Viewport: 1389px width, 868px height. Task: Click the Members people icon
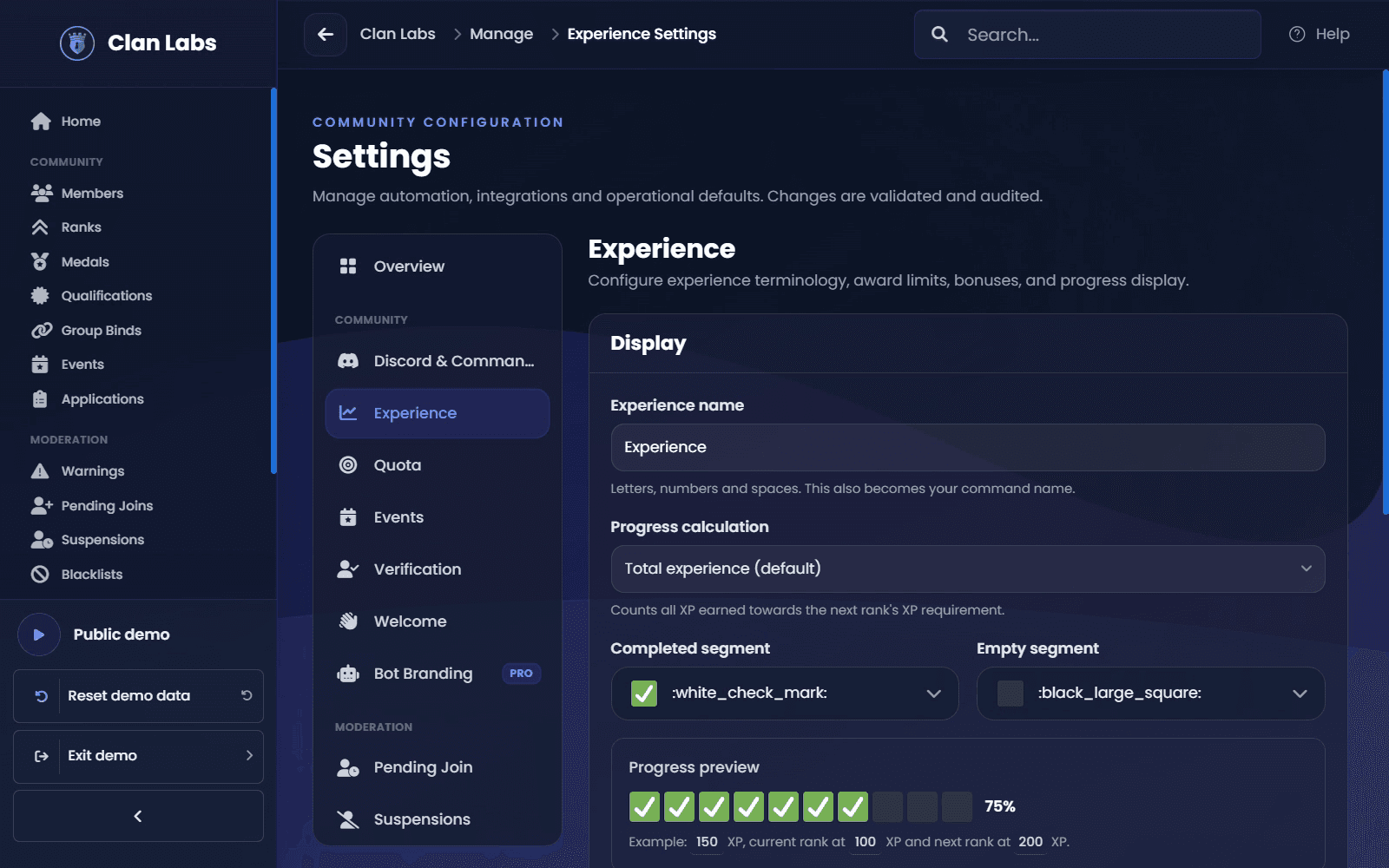pos(41,193)
